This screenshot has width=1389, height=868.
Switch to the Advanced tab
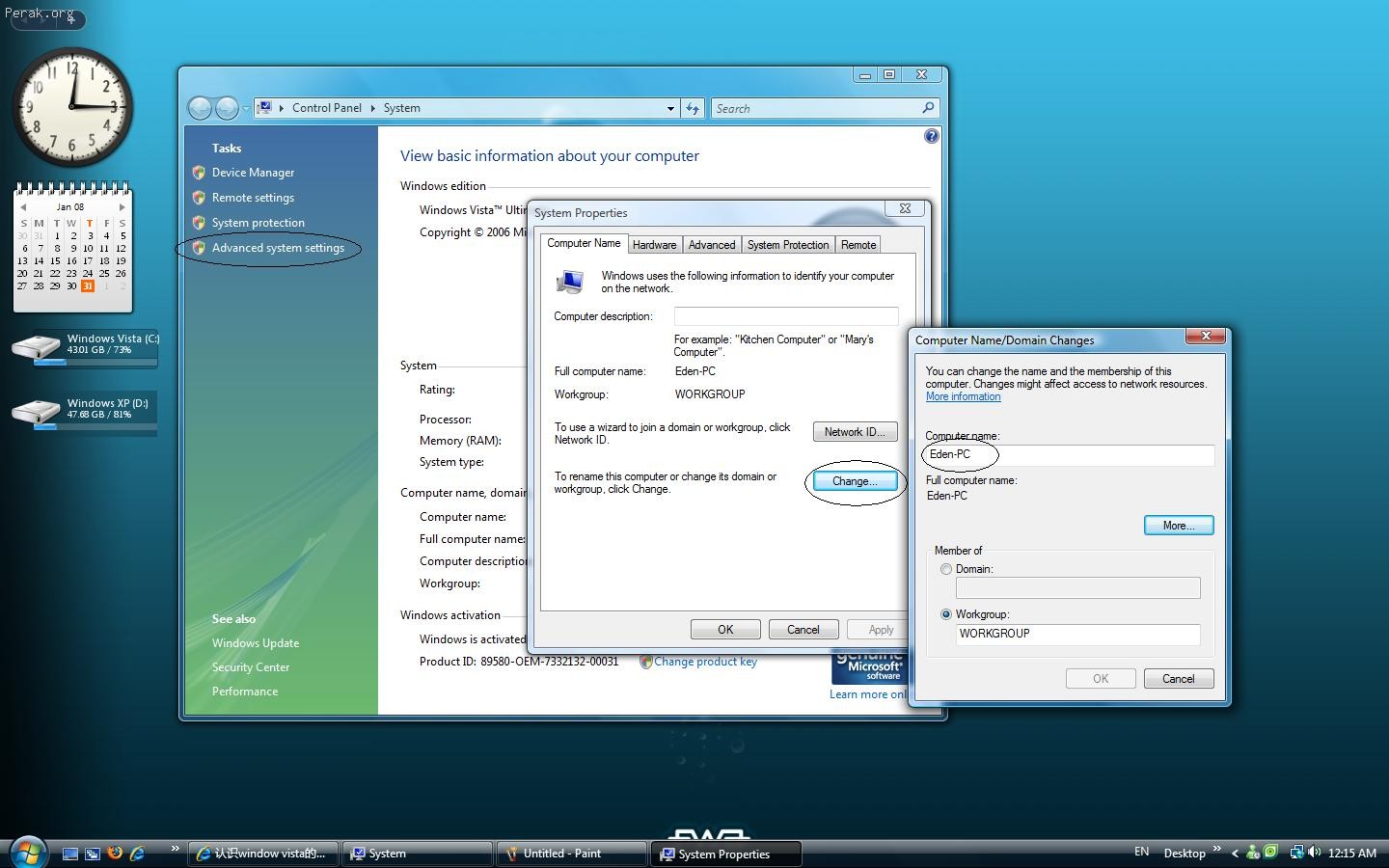click(712, 245)
